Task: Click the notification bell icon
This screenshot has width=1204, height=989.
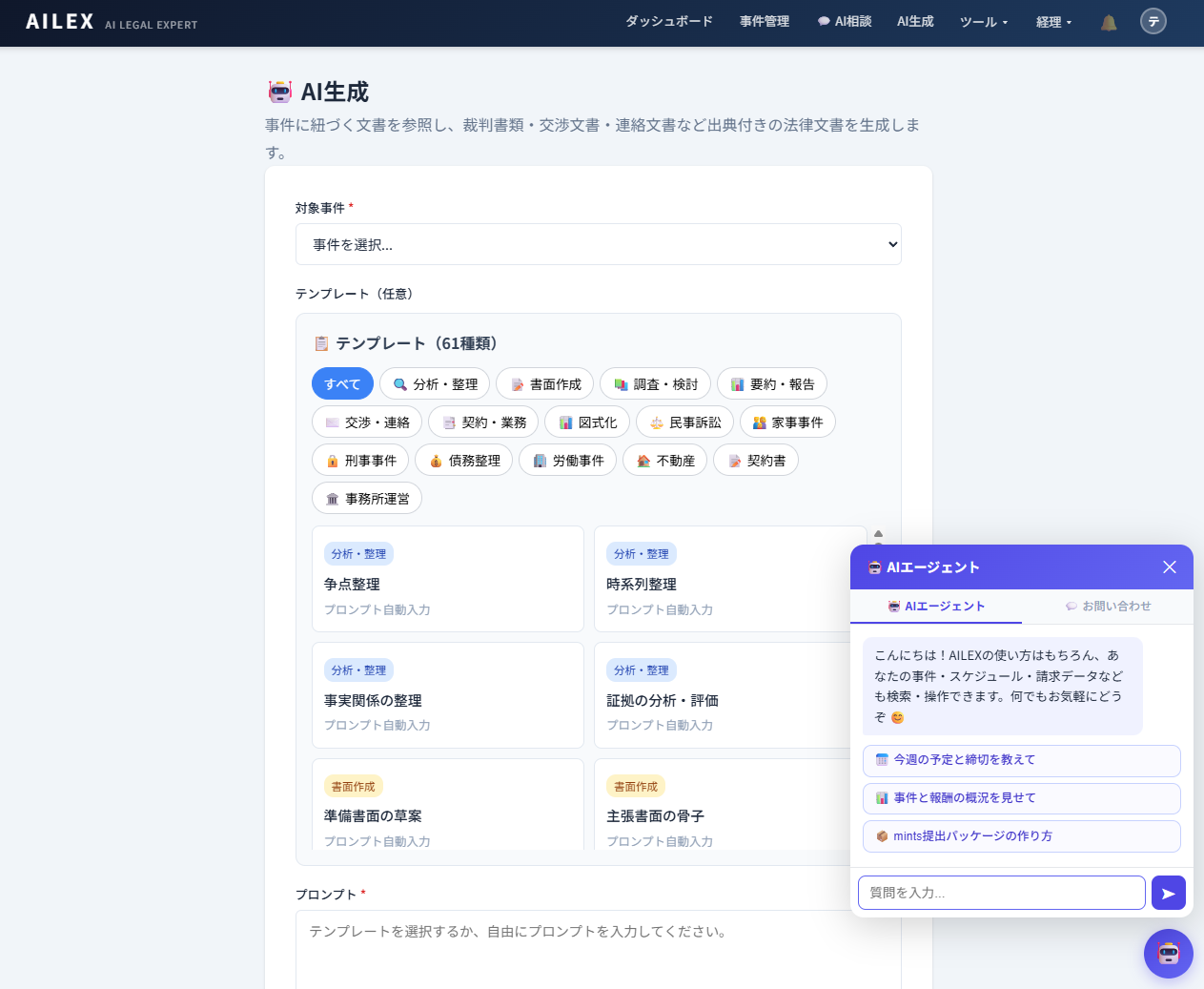Action: [x=1109, y=22]
